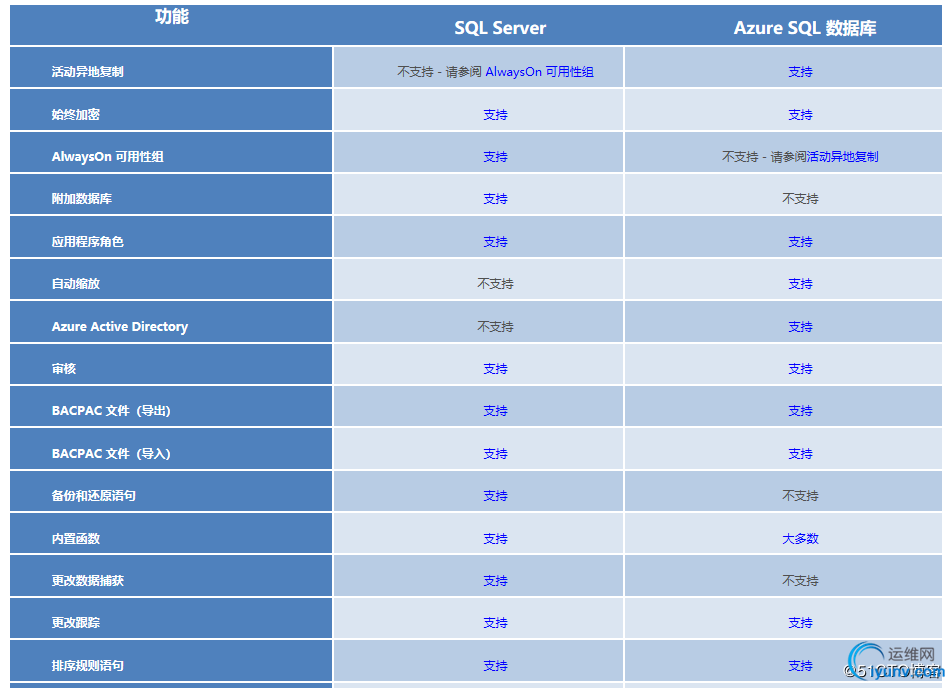Click SQL Server 支持 link for BACPAC 文件 (导出)

(x=495, y=411)
